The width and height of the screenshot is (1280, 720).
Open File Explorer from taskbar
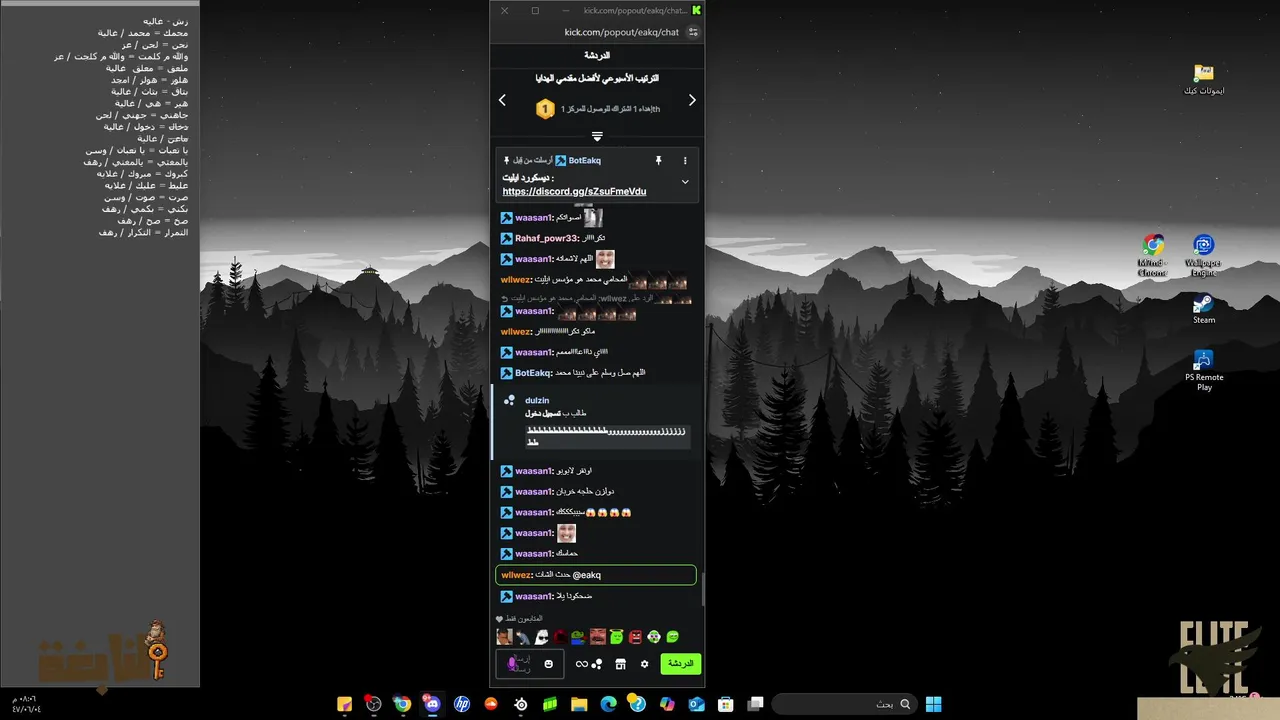click(579, 704)
